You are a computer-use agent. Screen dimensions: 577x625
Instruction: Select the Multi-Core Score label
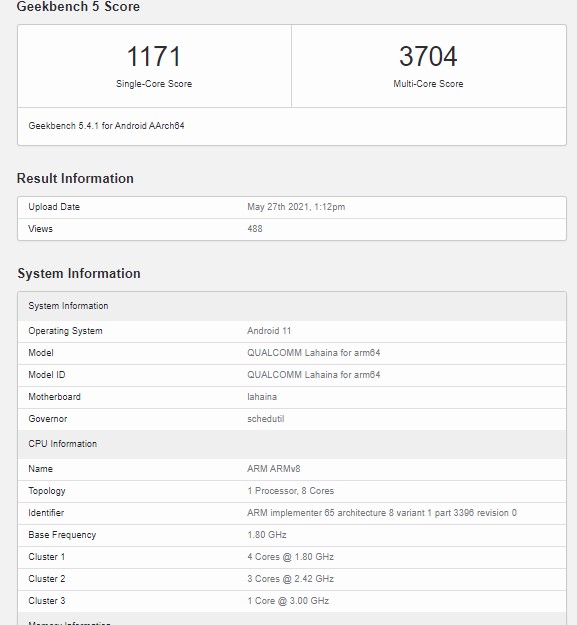point(428,84)
